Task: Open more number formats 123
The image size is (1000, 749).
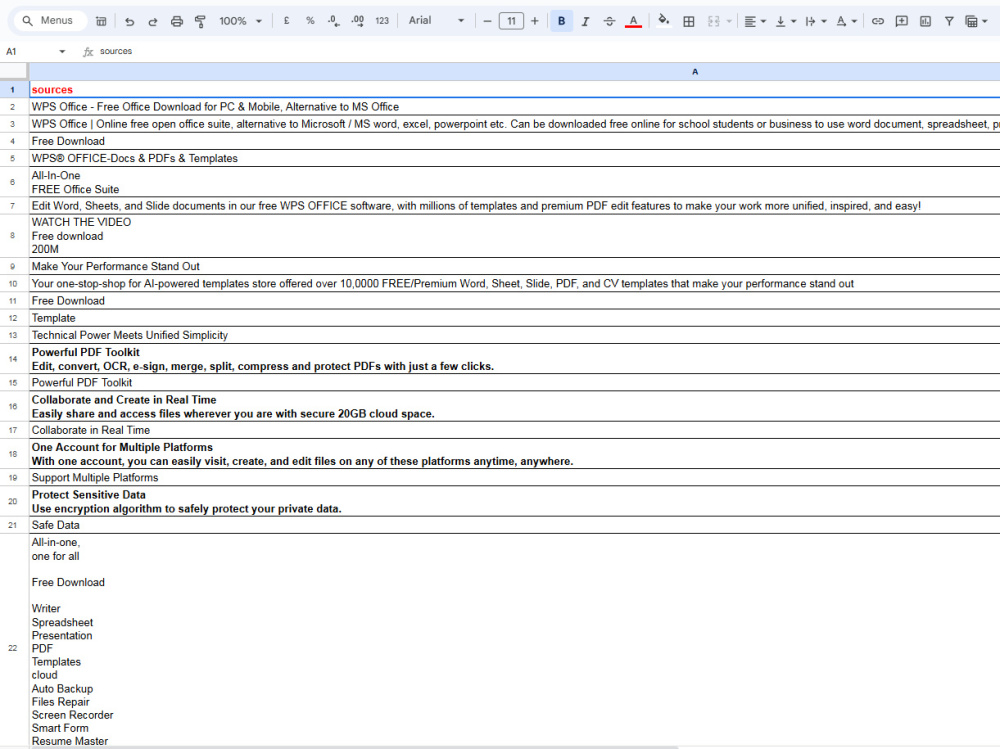Action: tap(382, 21)
